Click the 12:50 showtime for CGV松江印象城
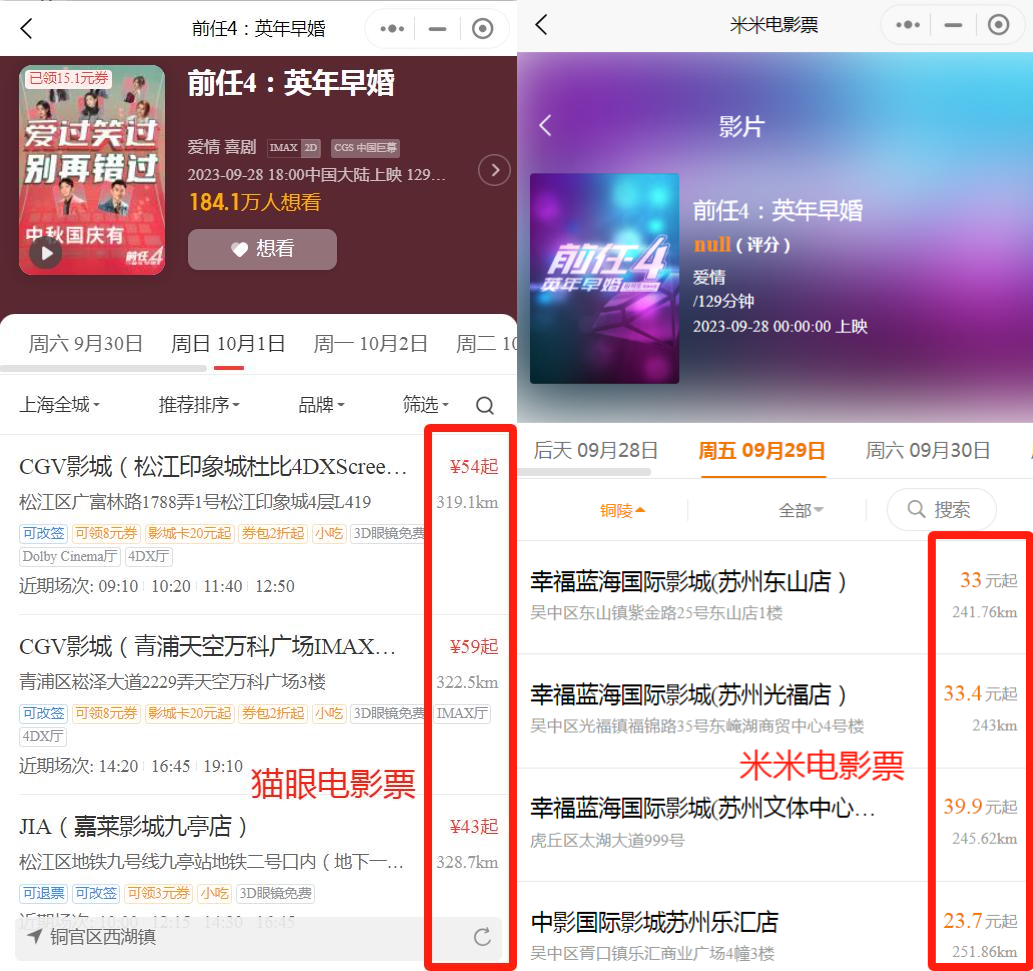Screen dimensions: 1033x971 [x=275, y=586]
